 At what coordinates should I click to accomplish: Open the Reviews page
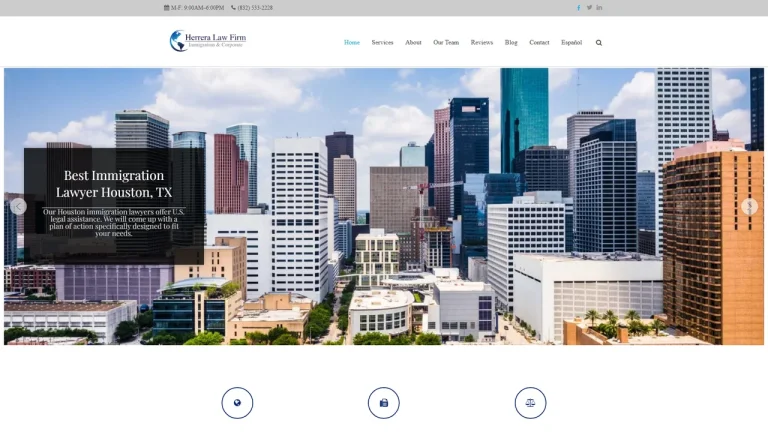(x=481, y=43)
